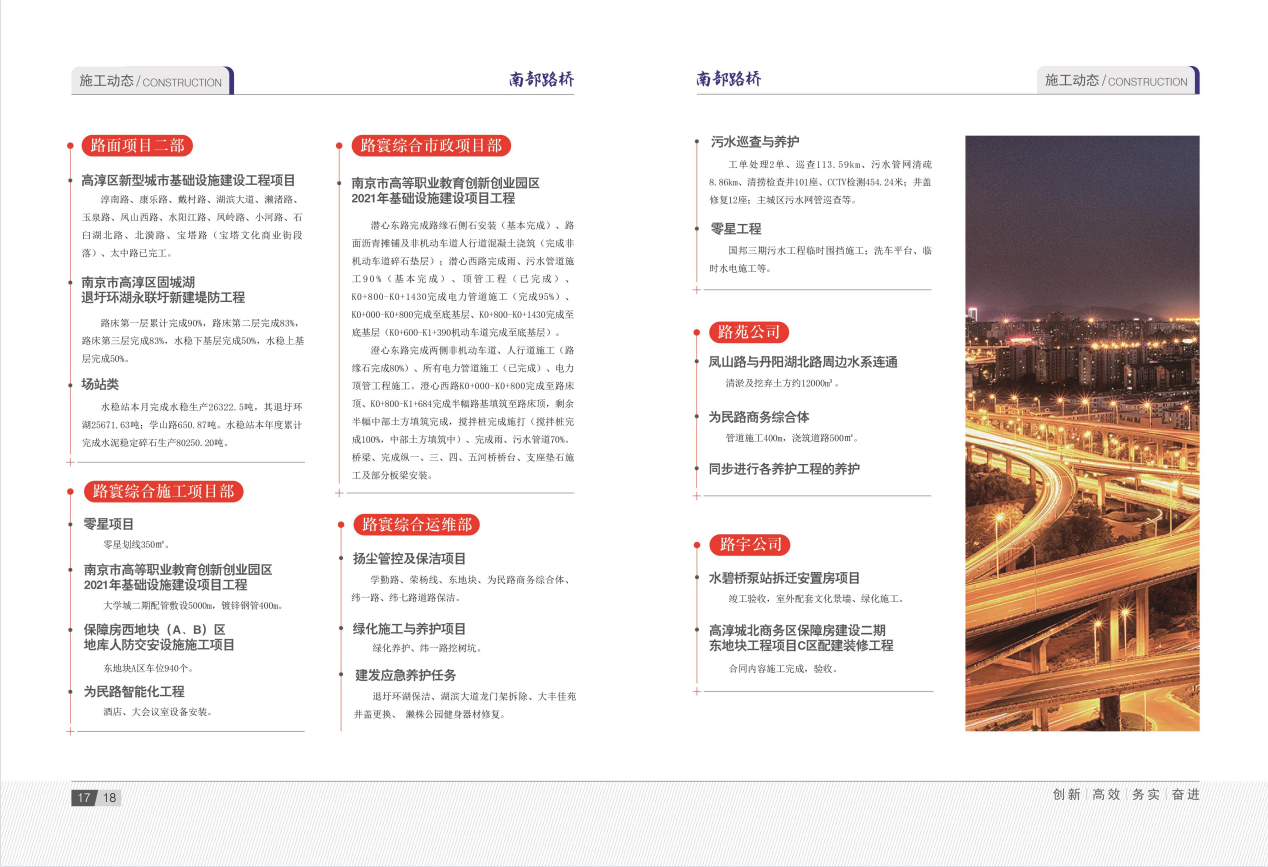Click the line 清淤及挖弃土方约12000m³
1268x867 pixels.
782,383
